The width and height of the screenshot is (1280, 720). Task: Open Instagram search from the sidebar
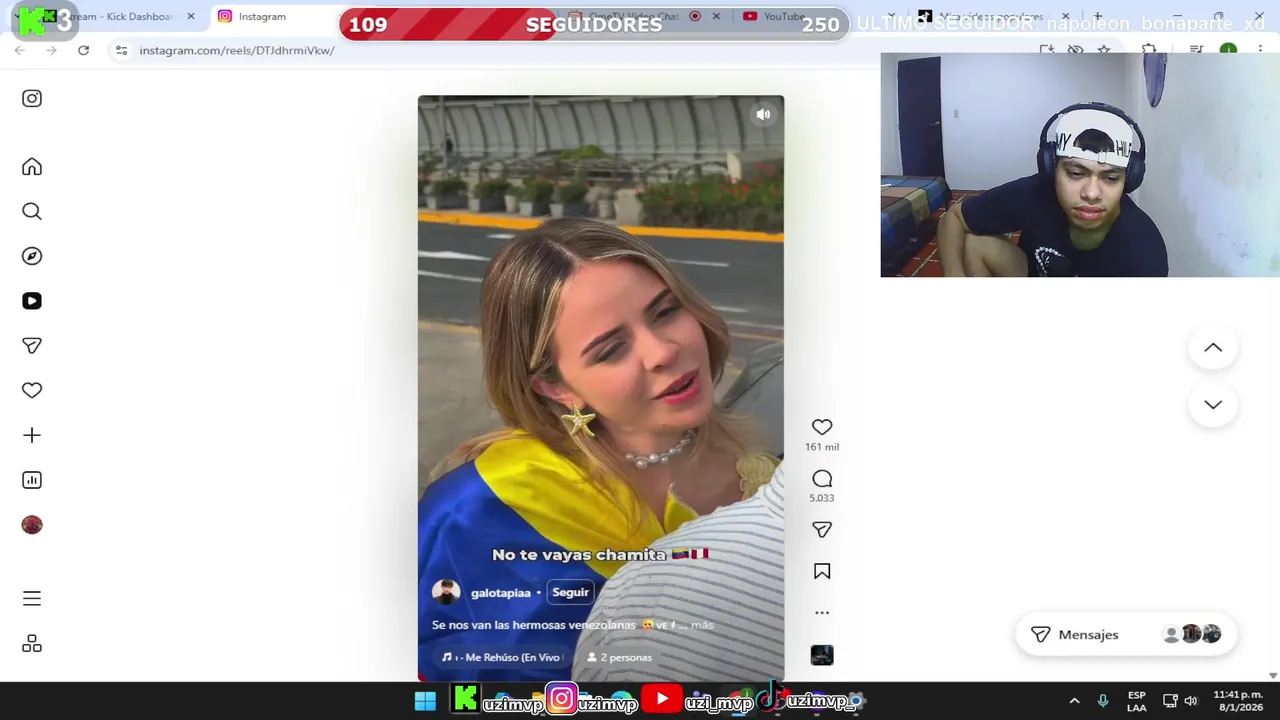(32, 211)
